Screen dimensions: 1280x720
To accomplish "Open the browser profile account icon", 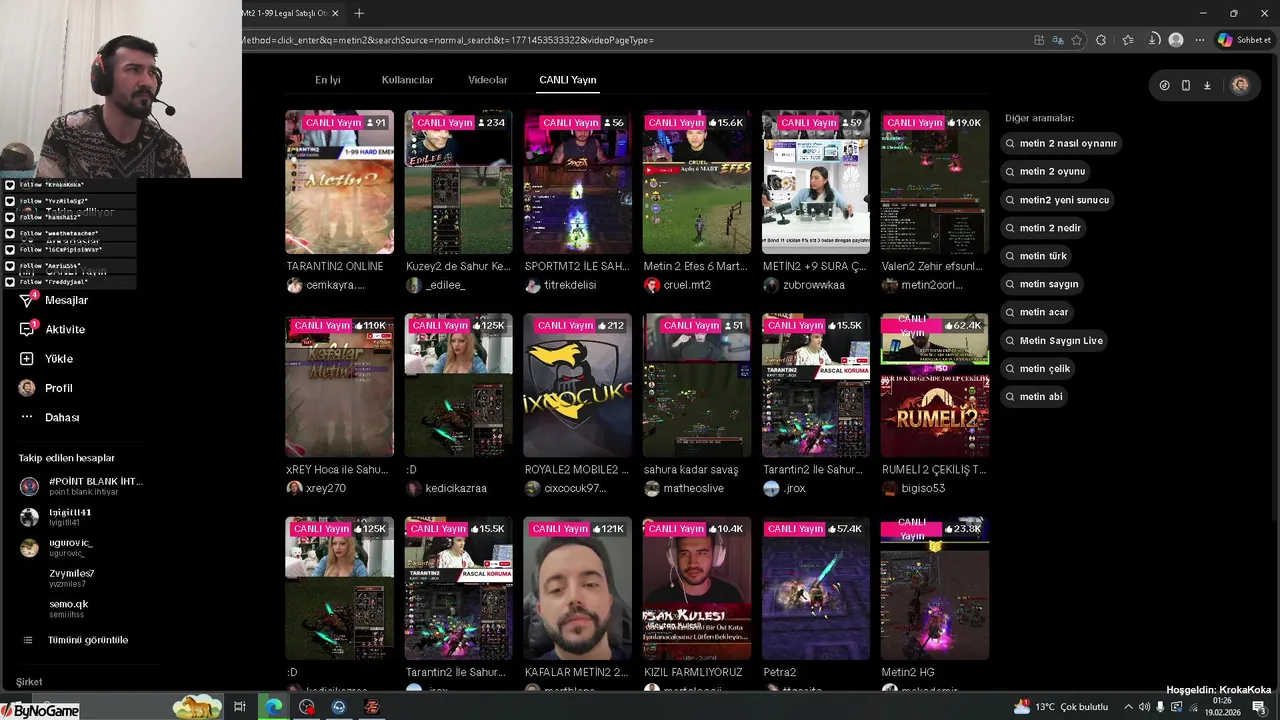I will (1176, 40).
